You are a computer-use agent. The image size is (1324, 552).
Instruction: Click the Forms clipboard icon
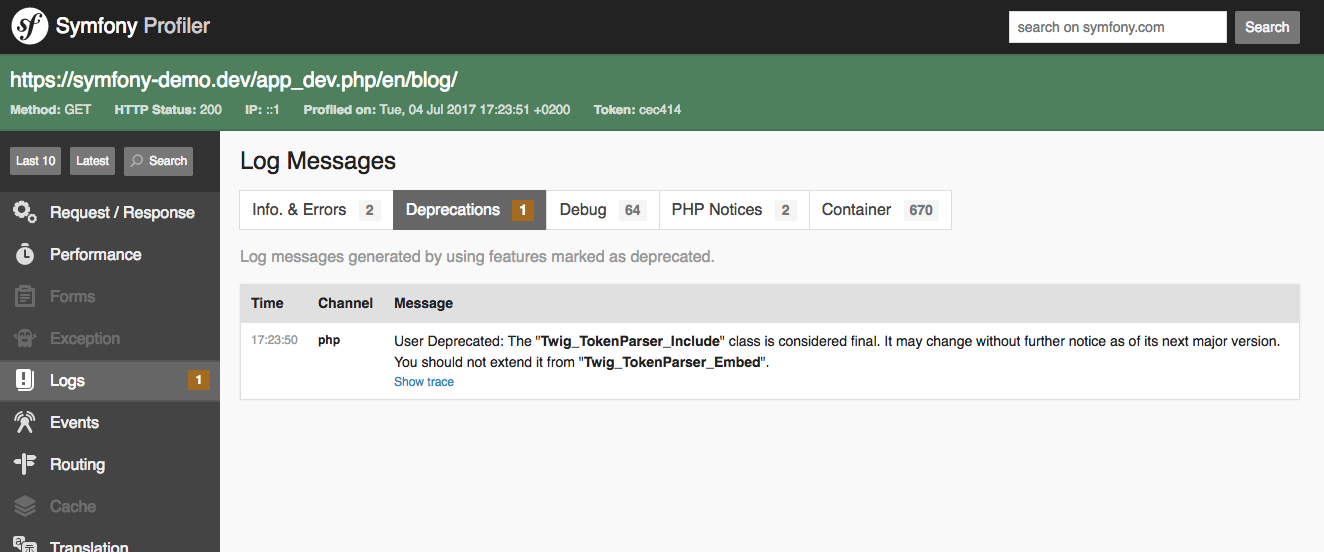[25, 296]
